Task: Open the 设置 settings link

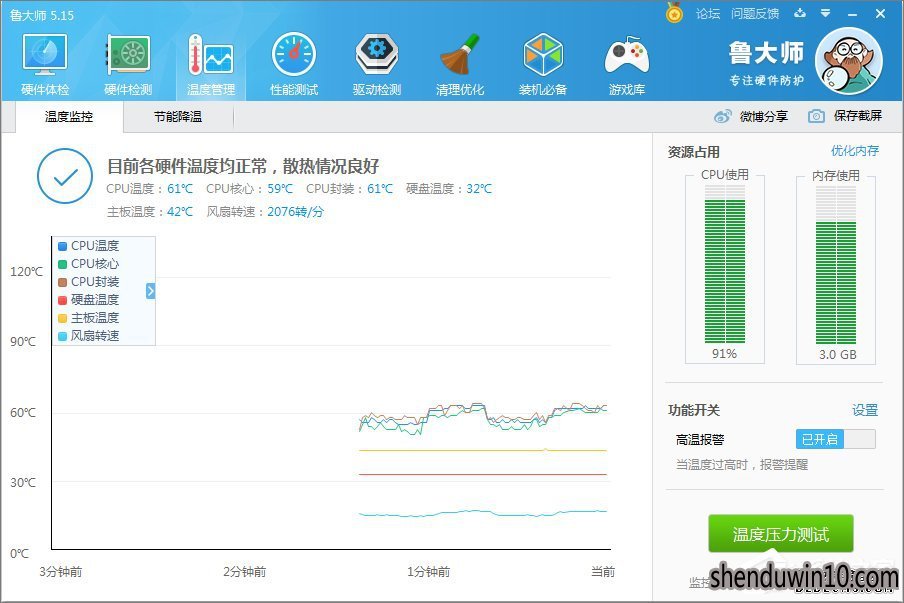Action: [x=865, y=410]
